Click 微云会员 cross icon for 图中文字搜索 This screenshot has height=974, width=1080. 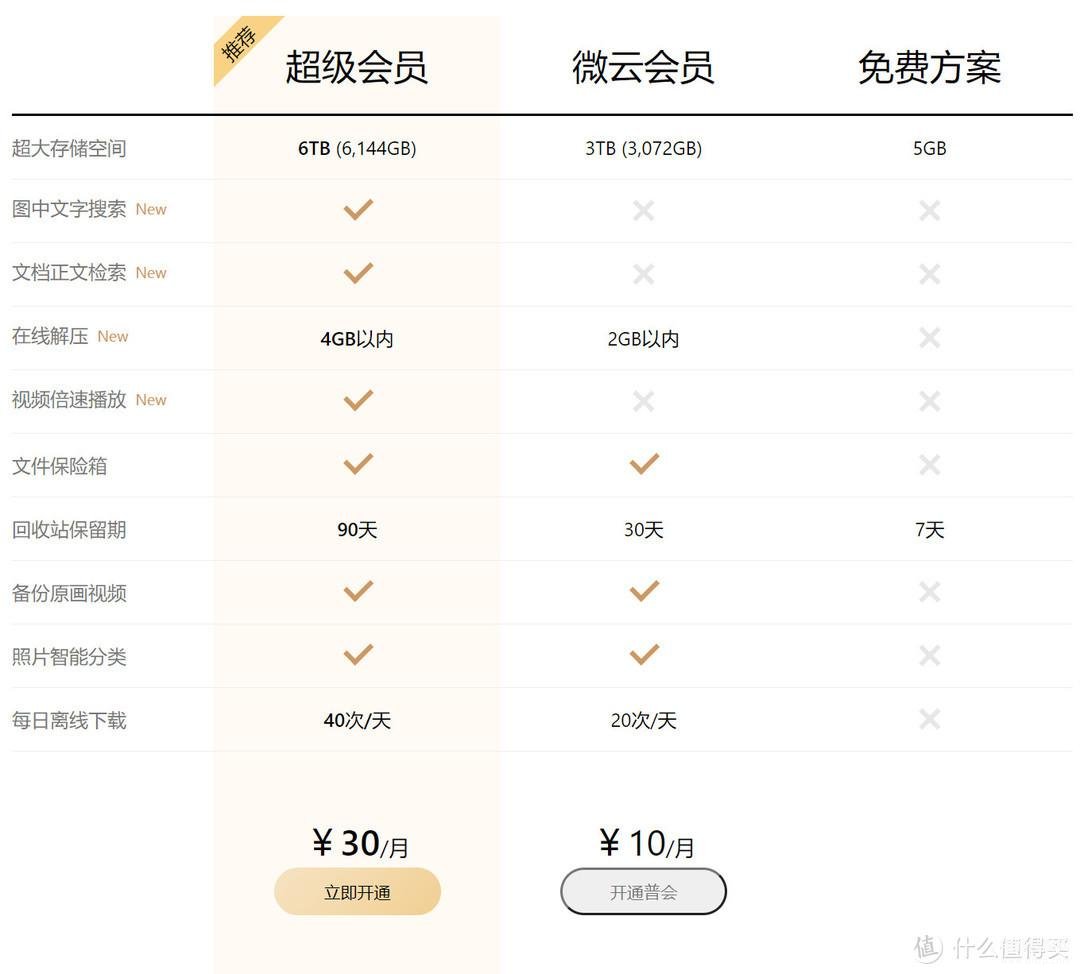point(643,210)
